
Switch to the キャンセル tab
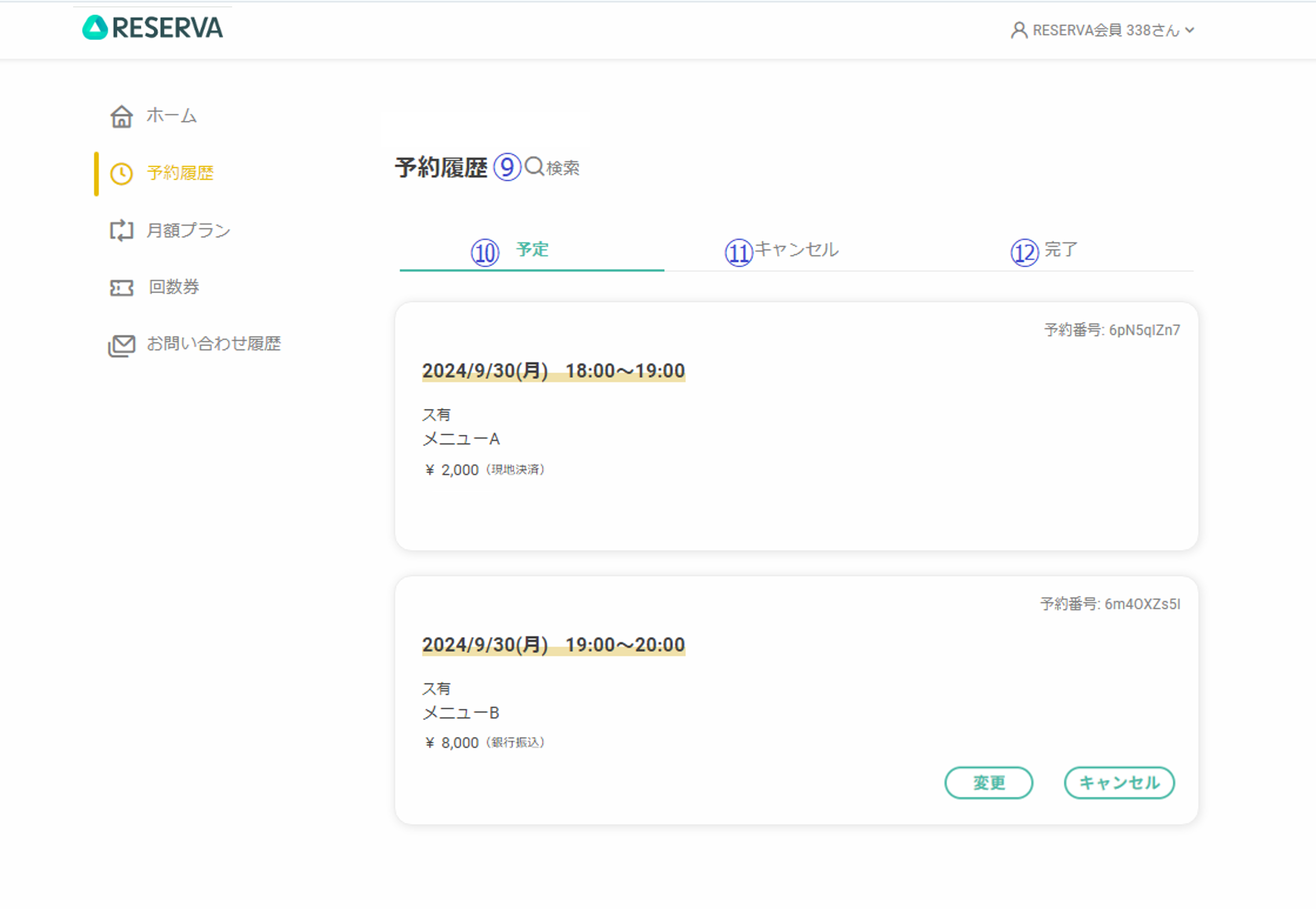pyautogui.click(x=797, y=250)
